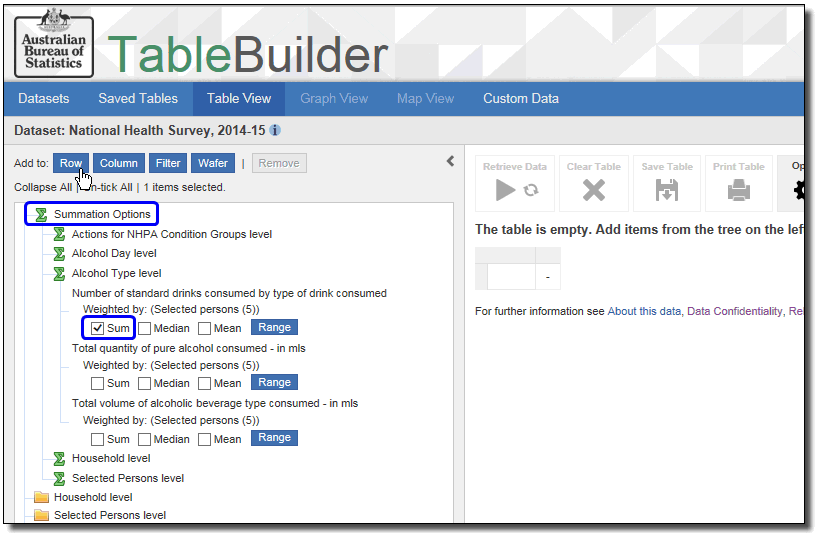Click the Alcohol Day level sigma icon
The width and height of the screenshot is (816, 533).
[x=59, y=254]
